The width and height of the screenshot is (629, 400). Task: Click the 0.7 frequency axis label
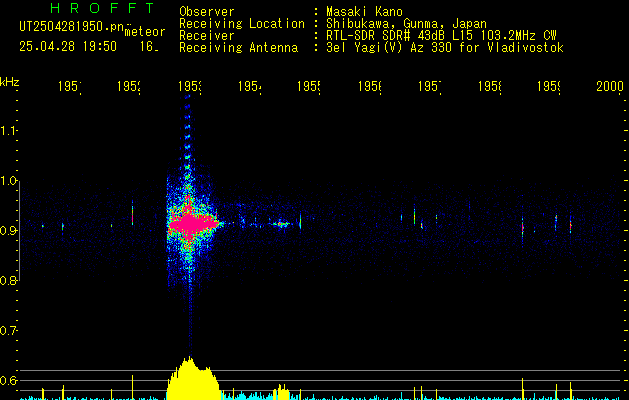(x=8, y=331)
